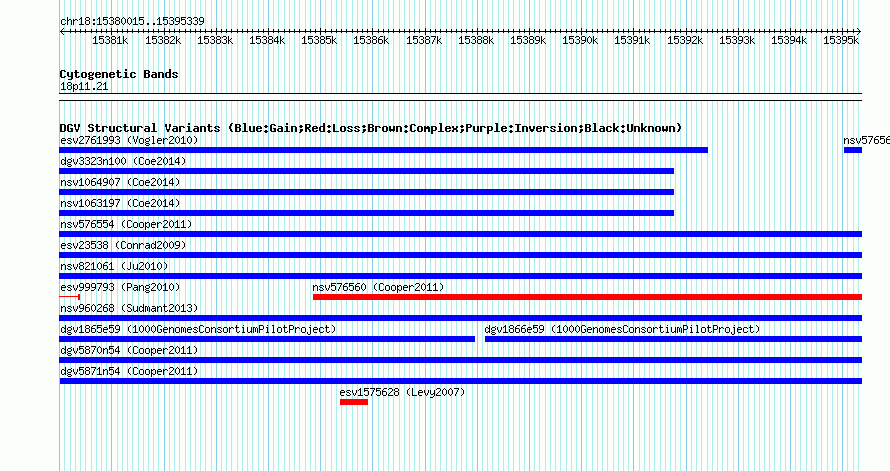Click the 18p11.21 band label

point(84,86)
